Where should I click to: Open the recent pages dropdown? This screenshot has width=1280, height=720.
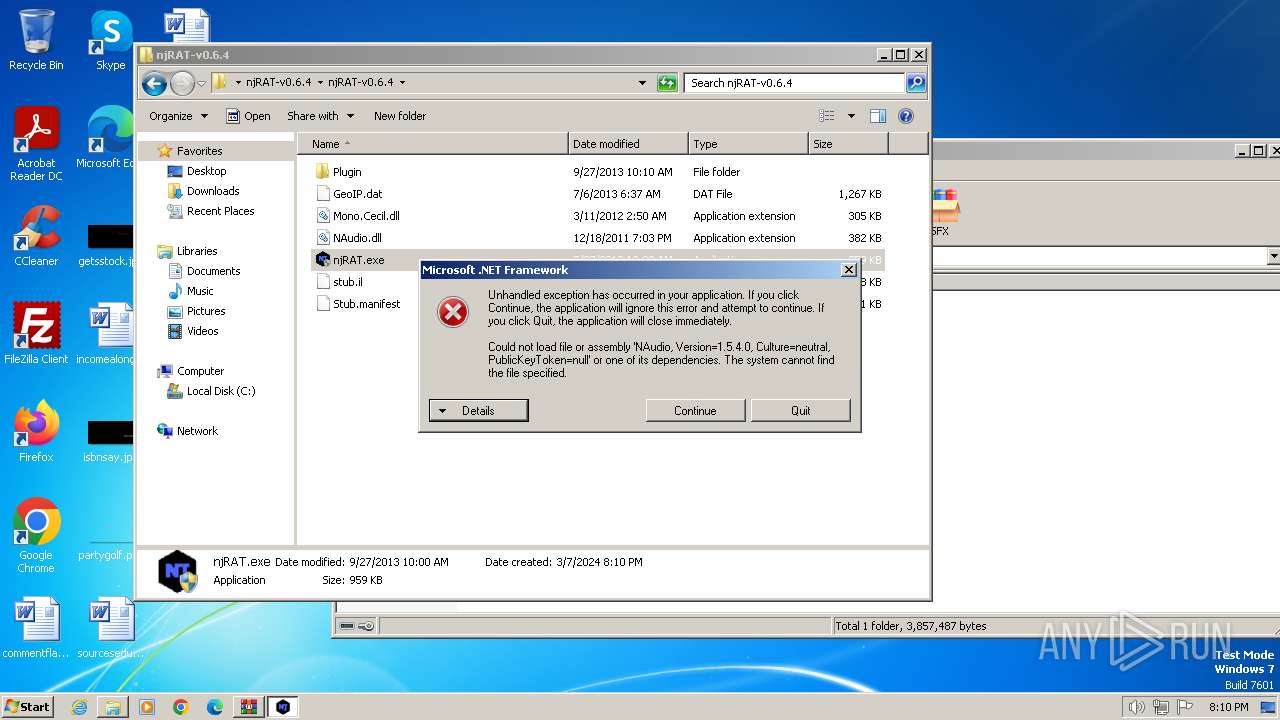click(201, 83)
